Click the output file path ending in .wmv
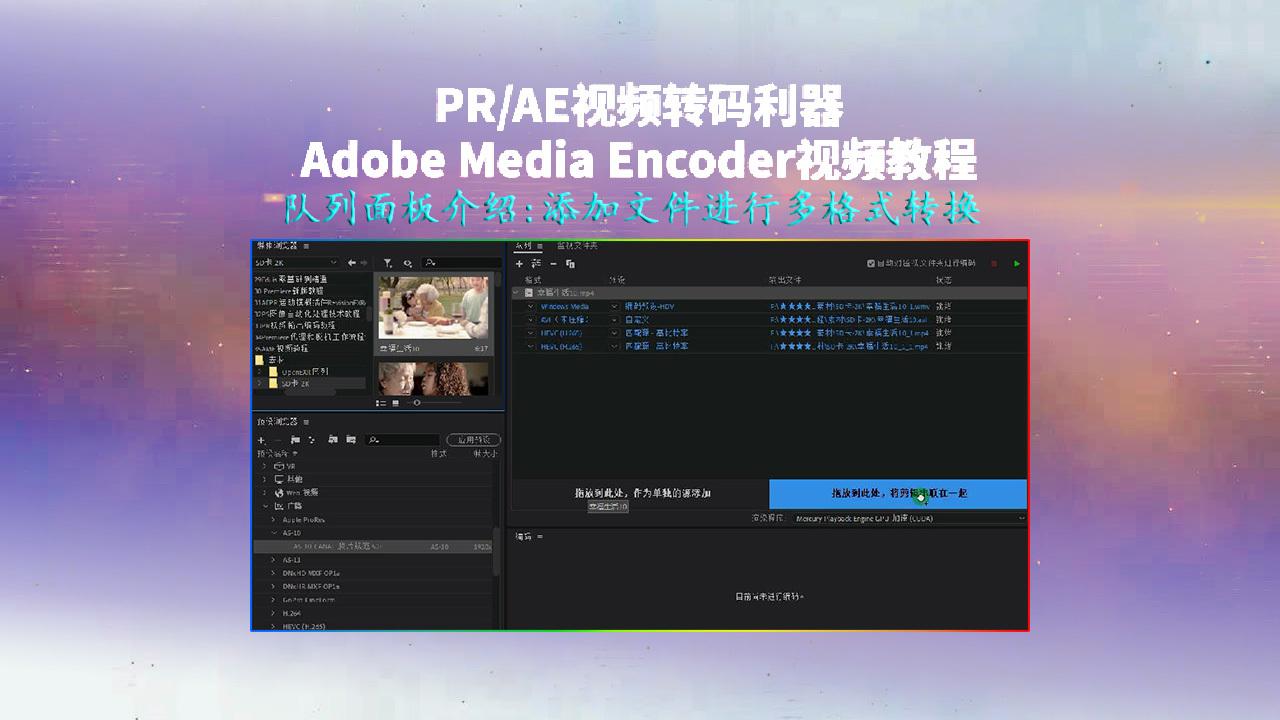 pos(850,306)
